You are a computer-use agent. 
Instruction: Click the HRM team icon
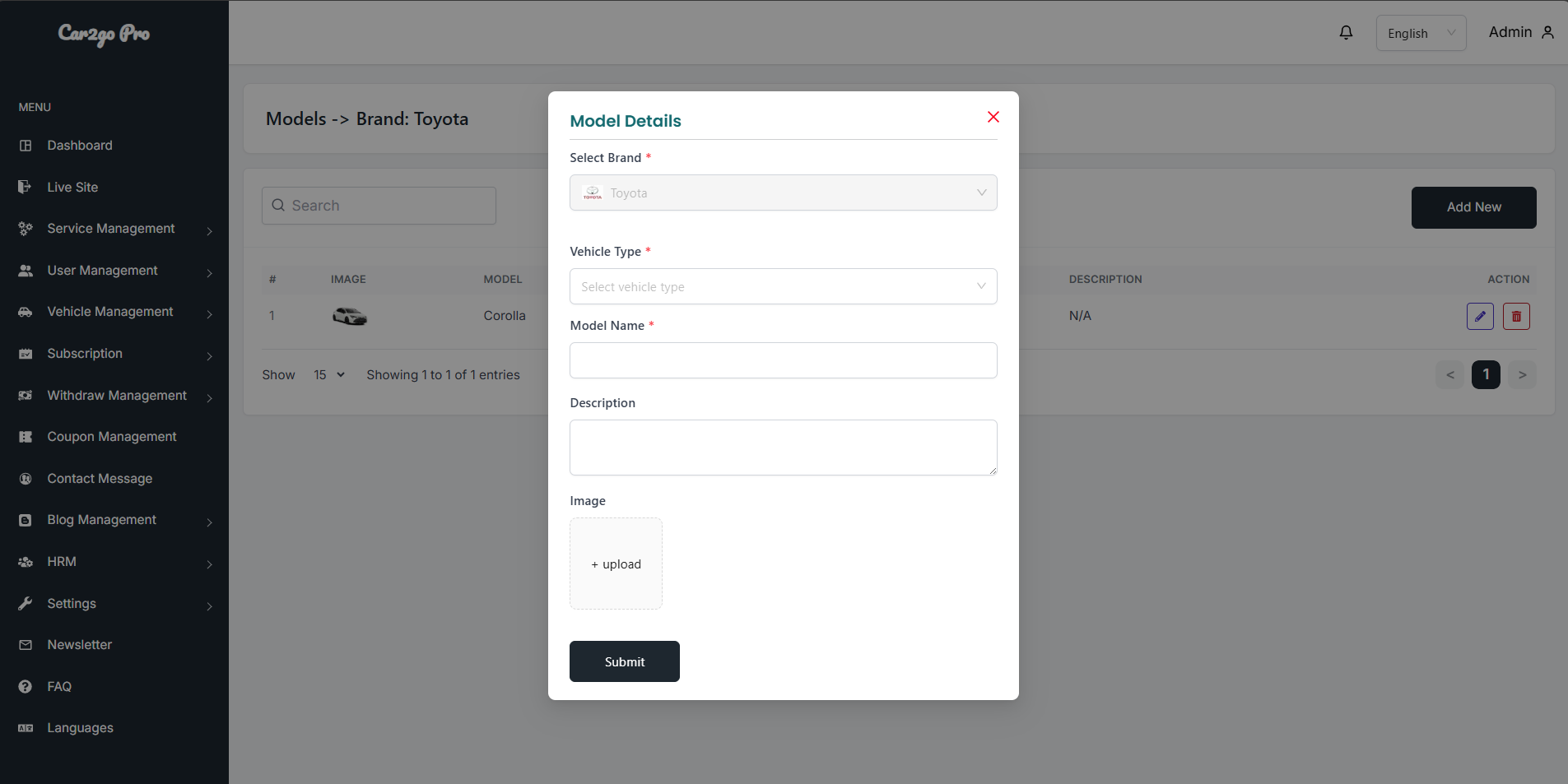point(26,562)
